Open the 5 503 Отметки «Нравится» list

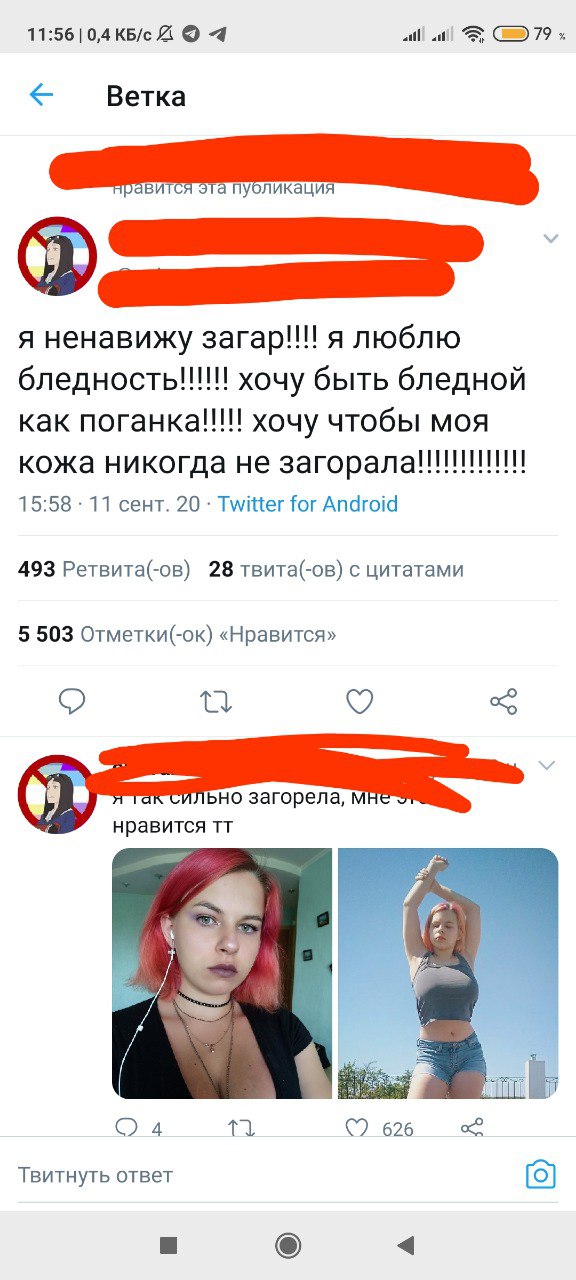(177, 634)
